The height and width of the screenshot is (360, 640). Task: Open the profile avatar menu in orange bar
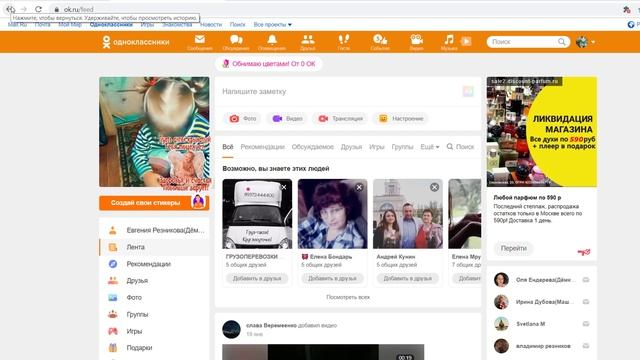coord(585,42)
